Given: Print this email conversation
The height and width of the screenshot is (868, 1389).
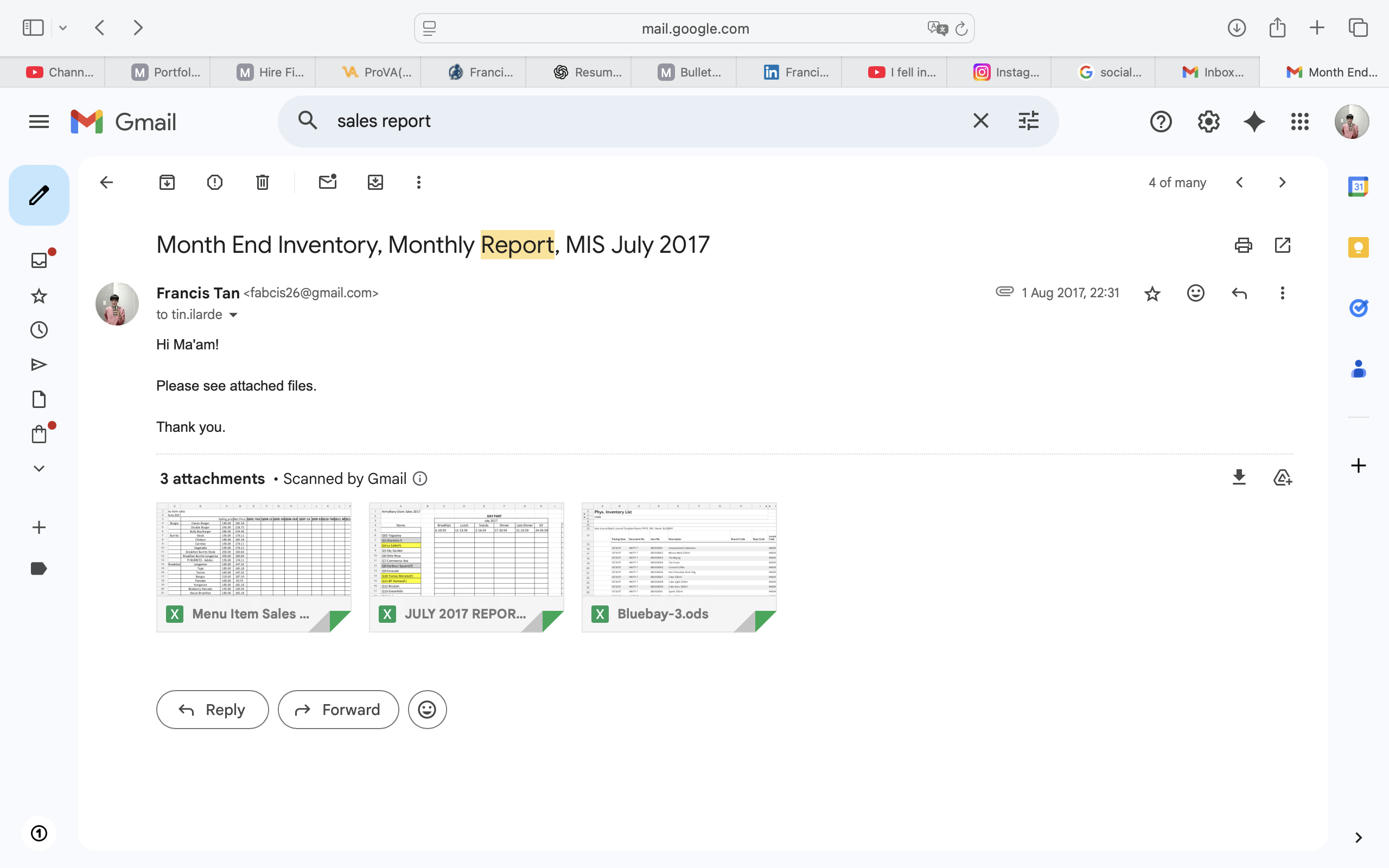Looking at the screenshot, I should point(1243,246).
